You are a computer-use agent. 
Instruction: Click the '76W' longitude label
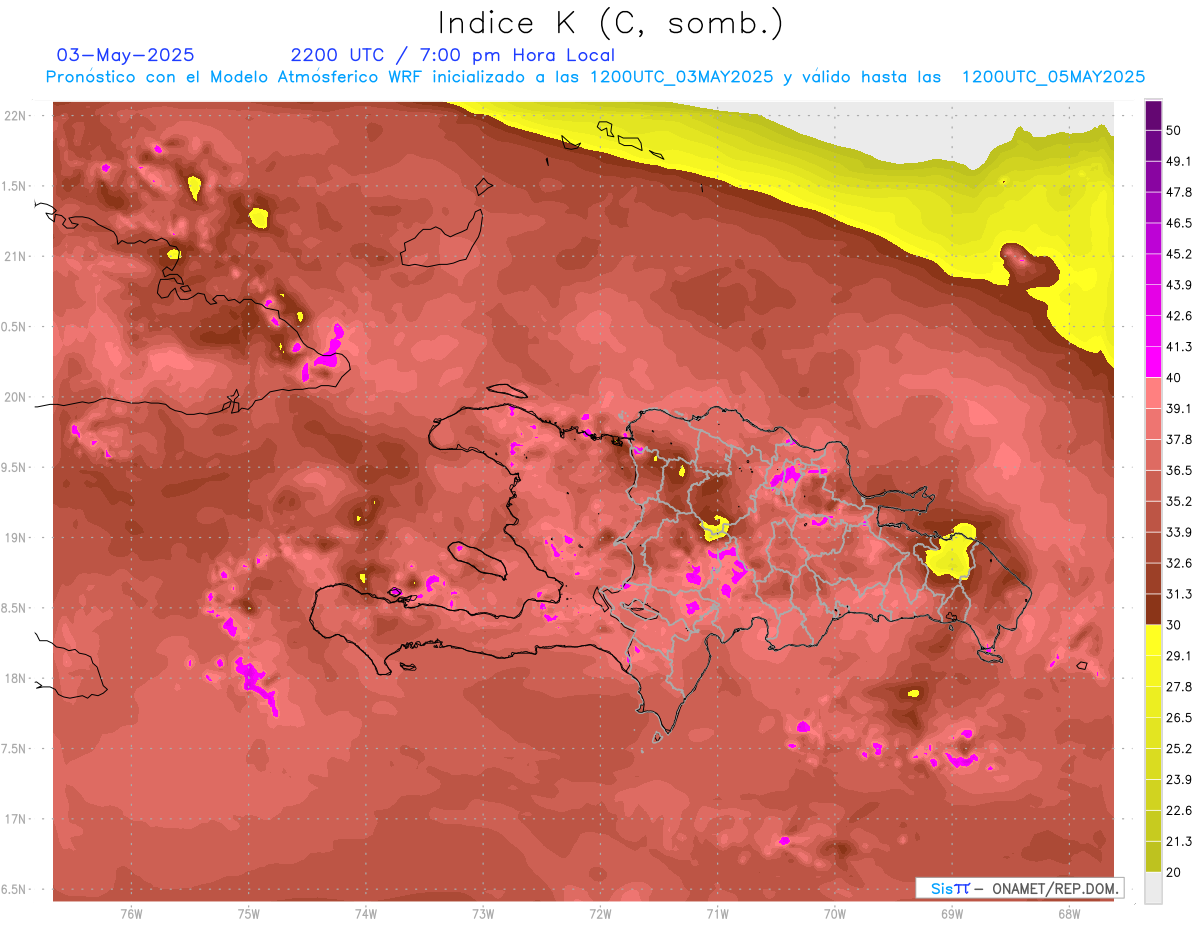(x=131, y=913)
